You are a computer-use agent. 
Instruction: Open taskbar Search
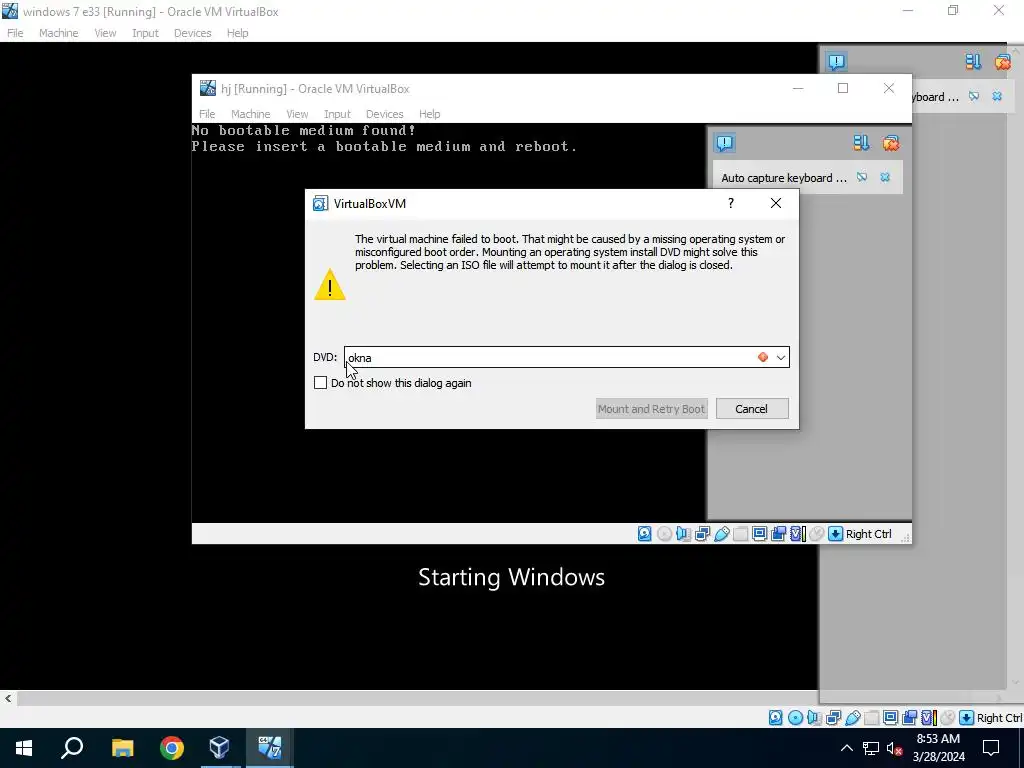point(72,748)
